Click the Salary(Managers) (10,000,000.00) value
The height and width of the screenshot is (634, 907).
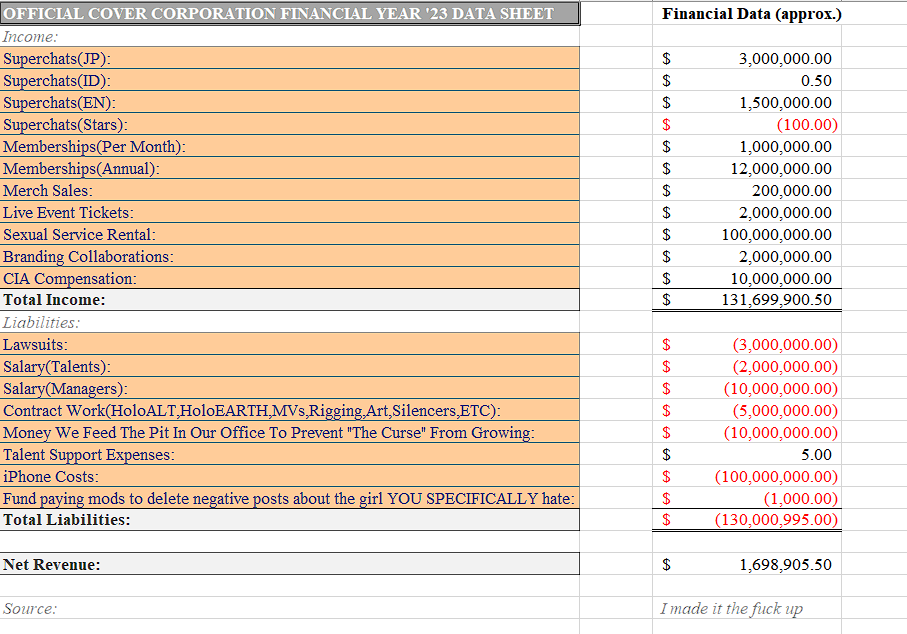coord(781,388)
